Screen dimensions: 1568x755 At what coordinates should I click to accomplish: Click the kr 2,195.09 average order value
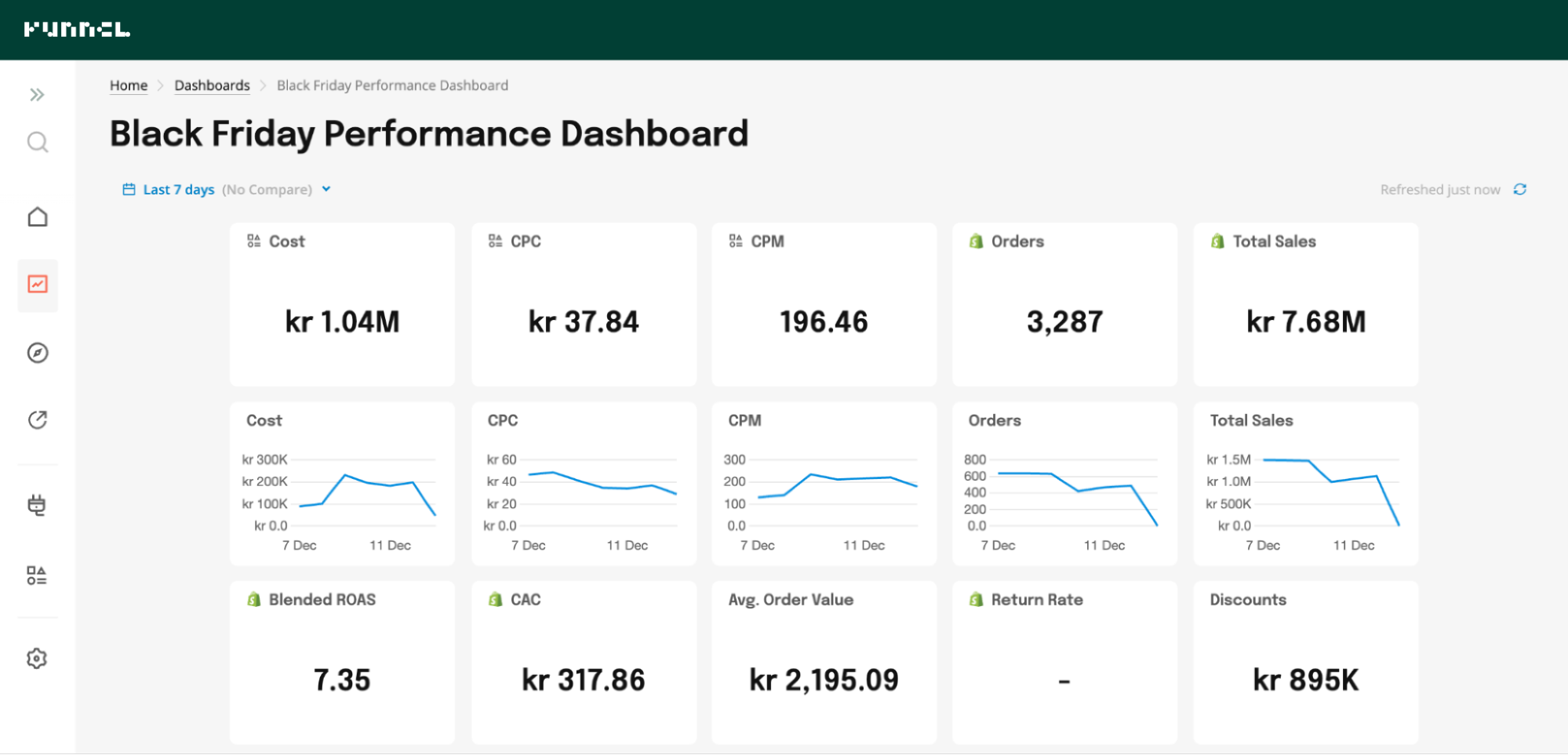click(x=824, y=680)
